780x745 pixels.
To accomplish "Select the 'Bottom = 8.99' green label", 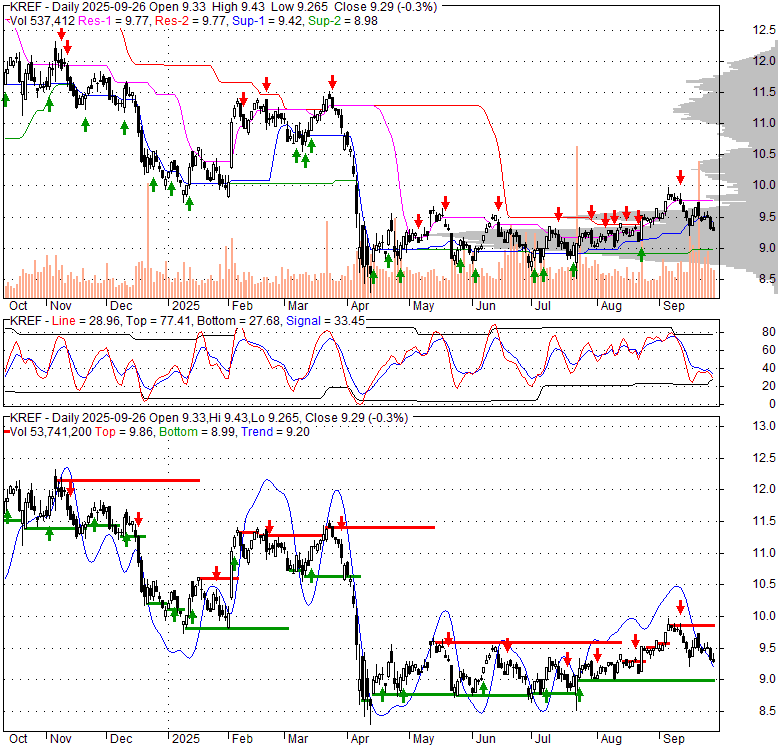I will click(197, 432).
